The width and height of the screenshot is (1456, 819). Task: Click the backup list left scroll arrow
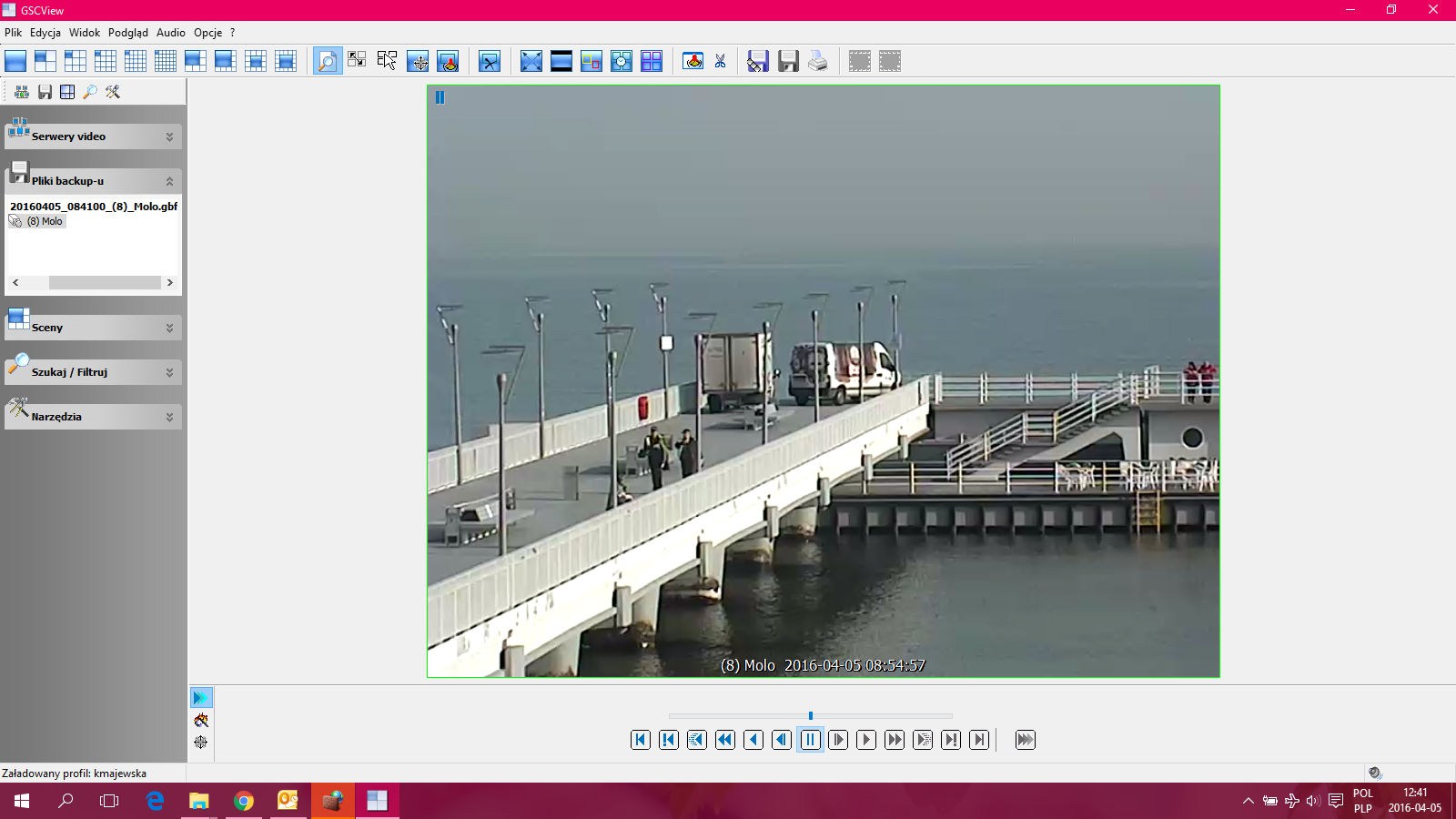pyautogui.click(x=15, y=283)
